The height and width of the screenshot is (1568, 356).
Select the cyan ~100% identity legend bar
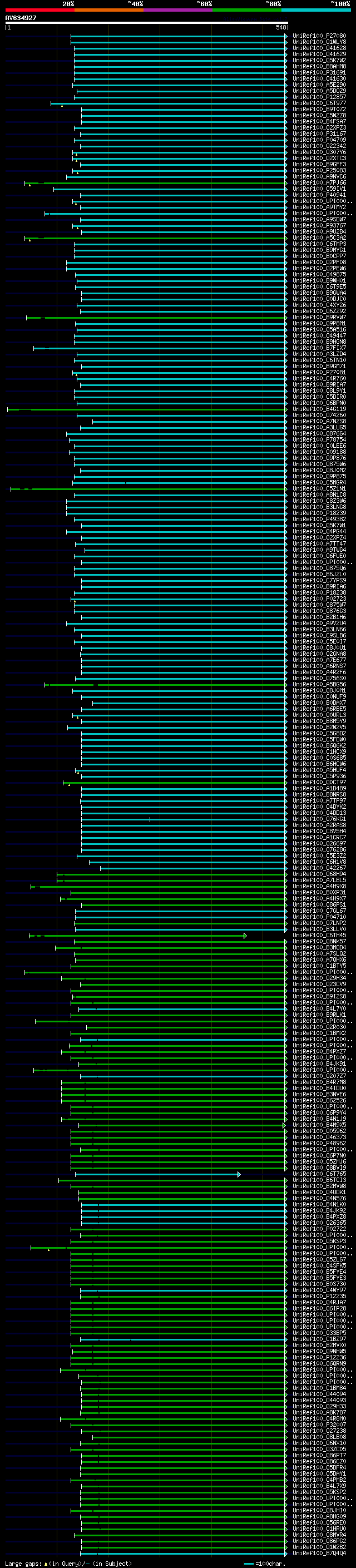[x=316, y=10]
